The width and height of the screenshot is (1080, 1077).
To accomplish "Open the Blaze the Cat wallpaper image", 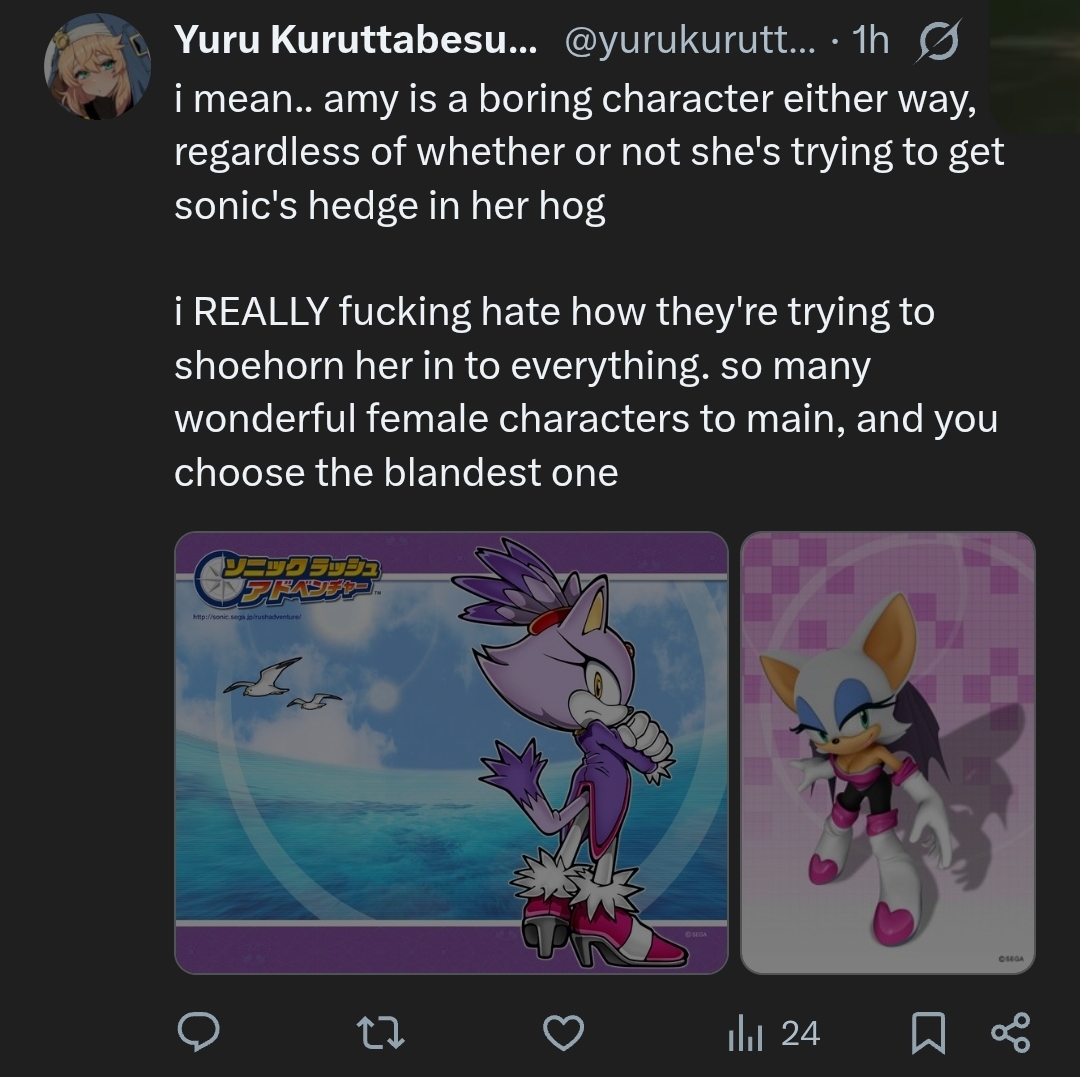I will 451,753.
